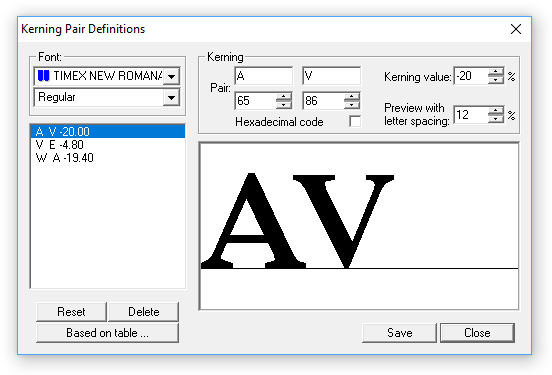Decrease the Kerning value spinner
Screen dimensions: 552x375
pyautogui.click(x=496, y=80)
